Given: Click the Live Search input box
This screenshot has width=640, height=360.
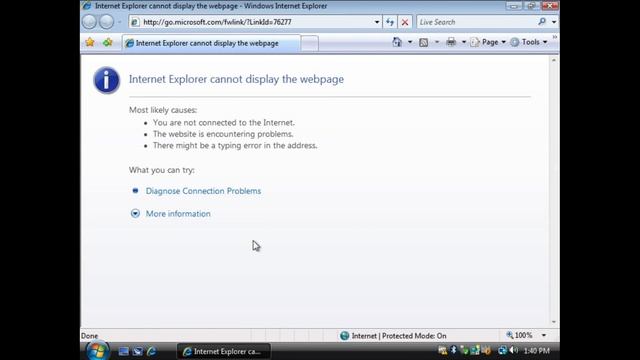Looking at the screenshot, I should [476, 22].
